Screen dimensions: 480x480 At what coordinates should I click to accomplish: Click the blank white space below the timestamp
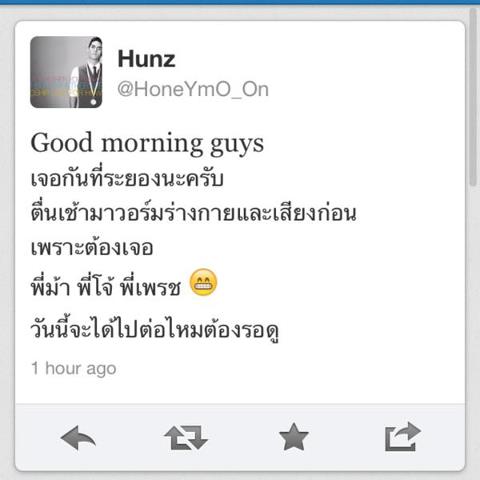240,391
